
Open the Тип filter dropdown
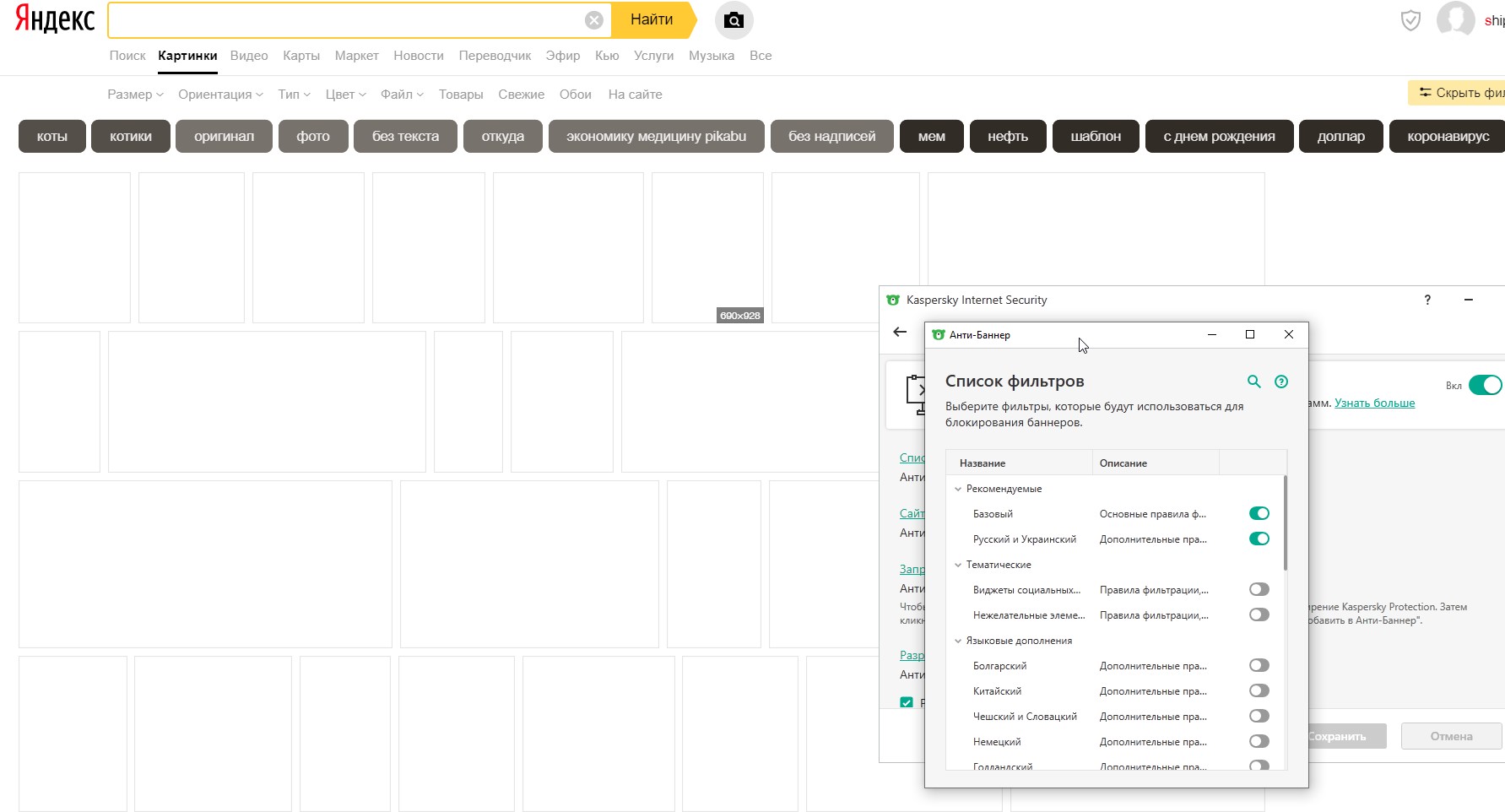(x=295, y=95)
